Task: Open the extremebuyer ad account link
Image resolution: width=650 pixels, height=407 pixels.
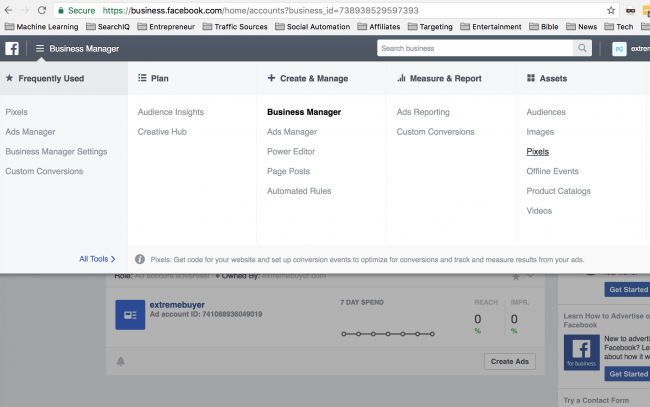Action: 177,305
